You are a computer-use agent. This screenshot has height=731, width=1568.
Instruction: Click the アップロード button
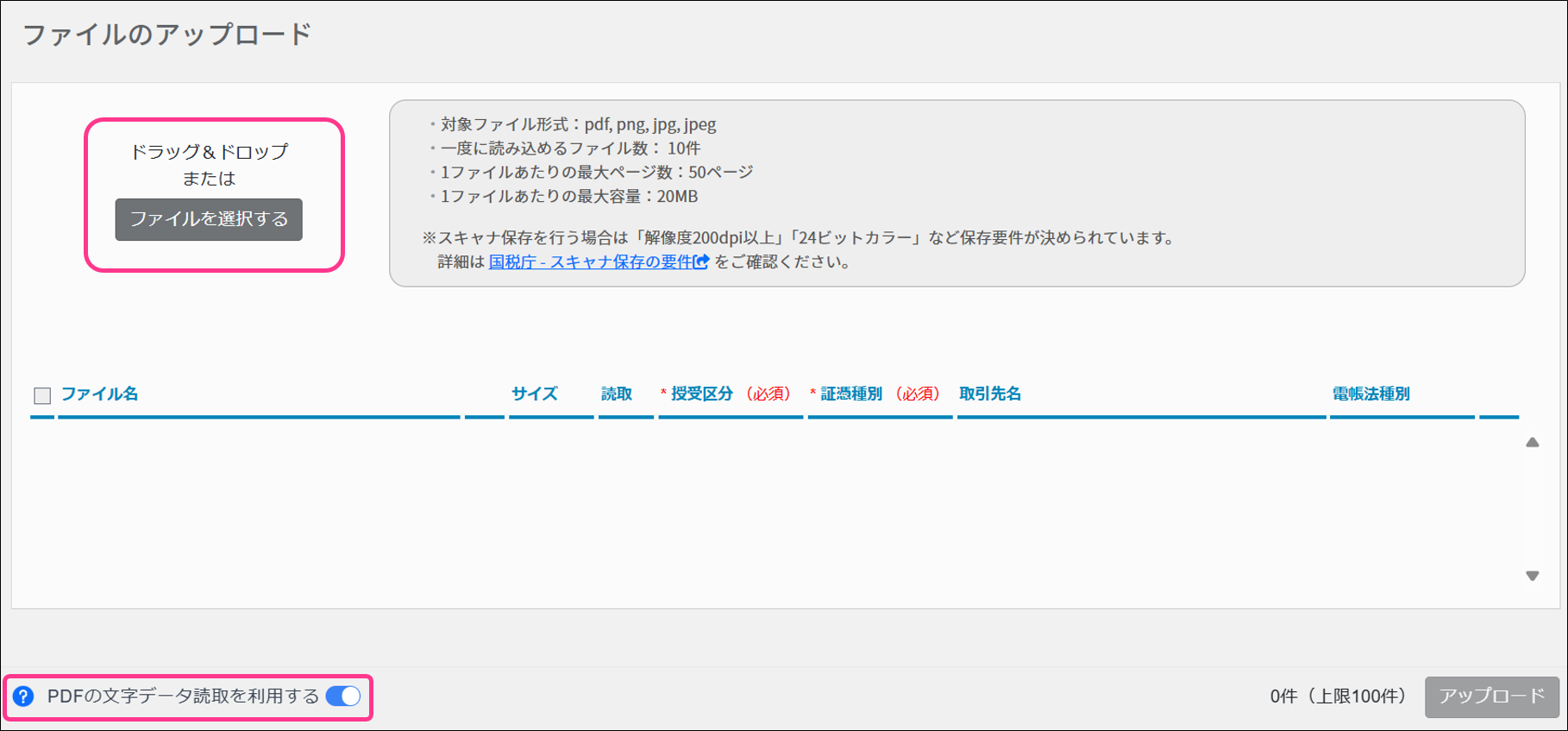point(1492,696)
